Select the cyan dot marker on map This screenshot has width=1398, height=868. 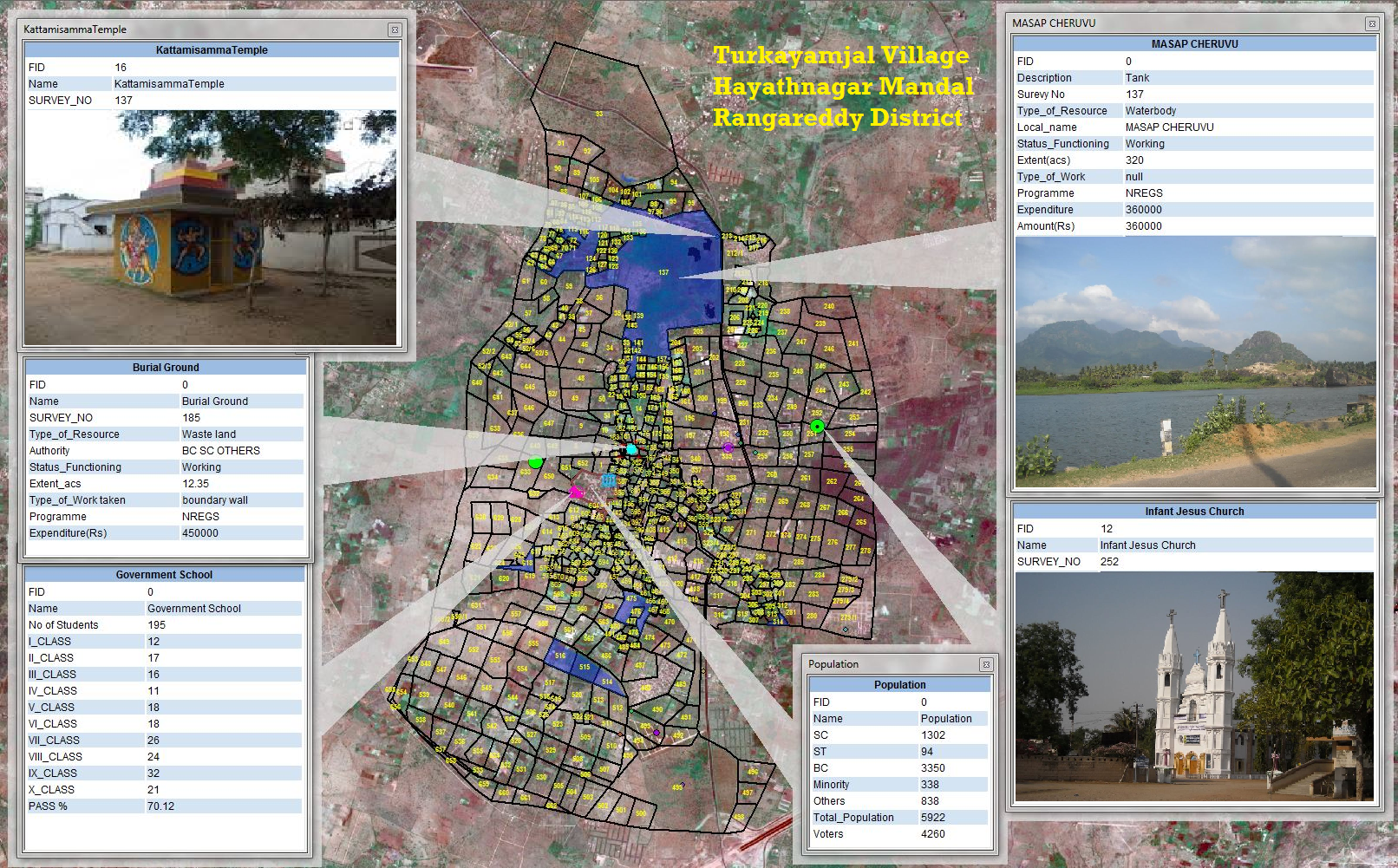(x=631, y=449)
